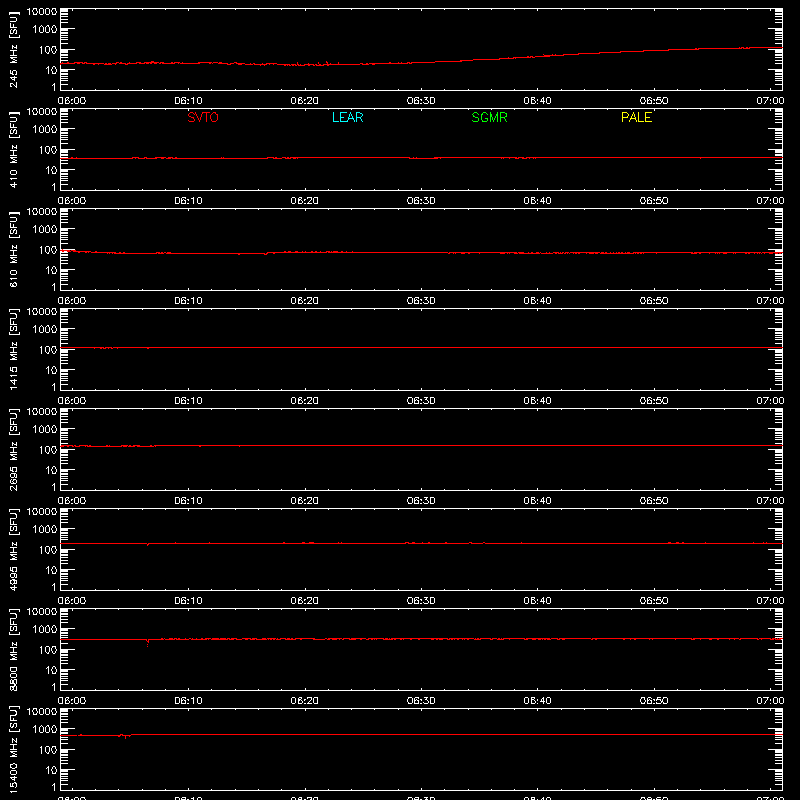Click the 10000 y-axis value on 8800 MHz plot
The image size is (800, 800).
42,611
